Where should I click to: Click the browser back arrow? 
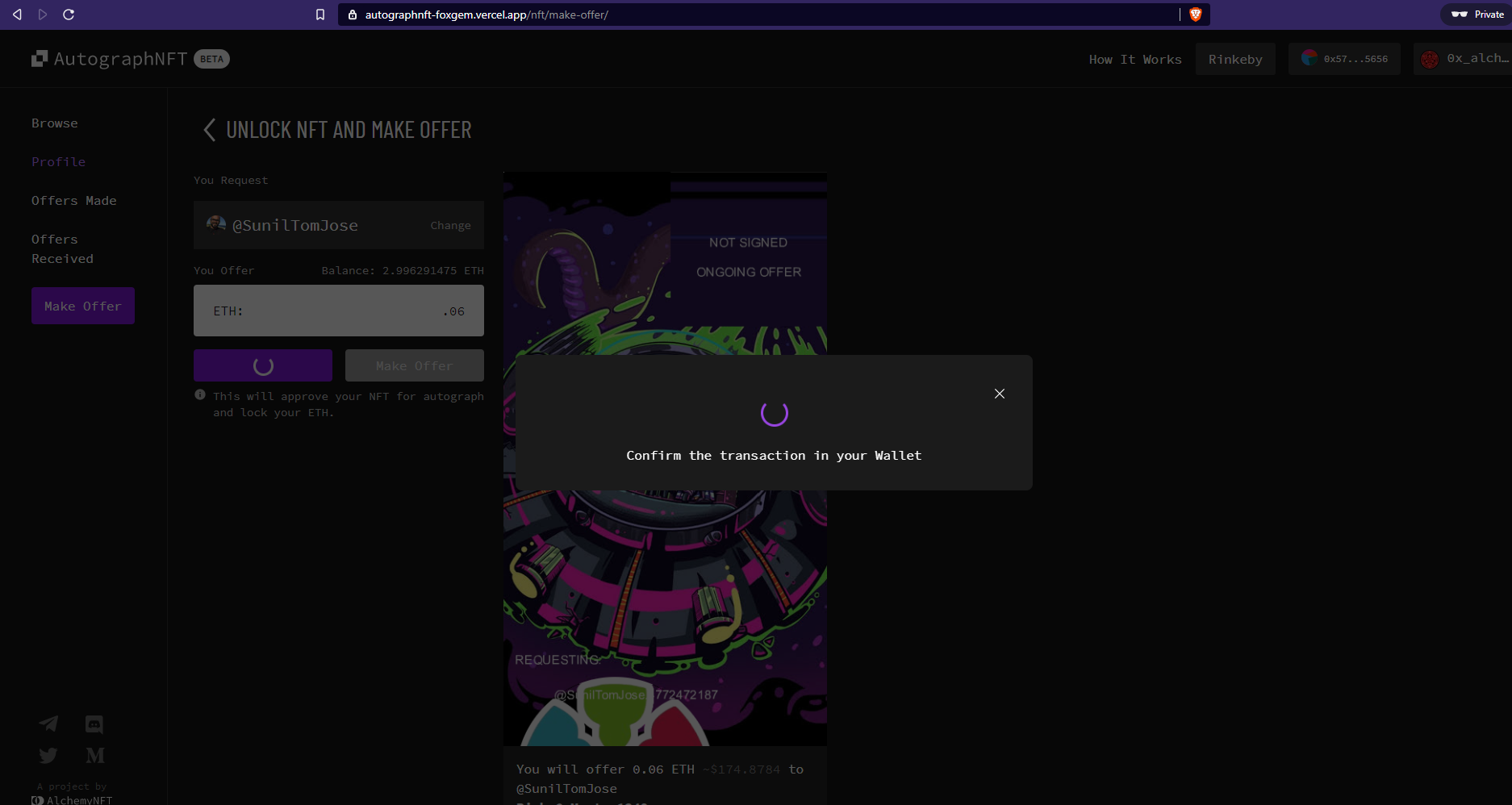pos(17,15)
